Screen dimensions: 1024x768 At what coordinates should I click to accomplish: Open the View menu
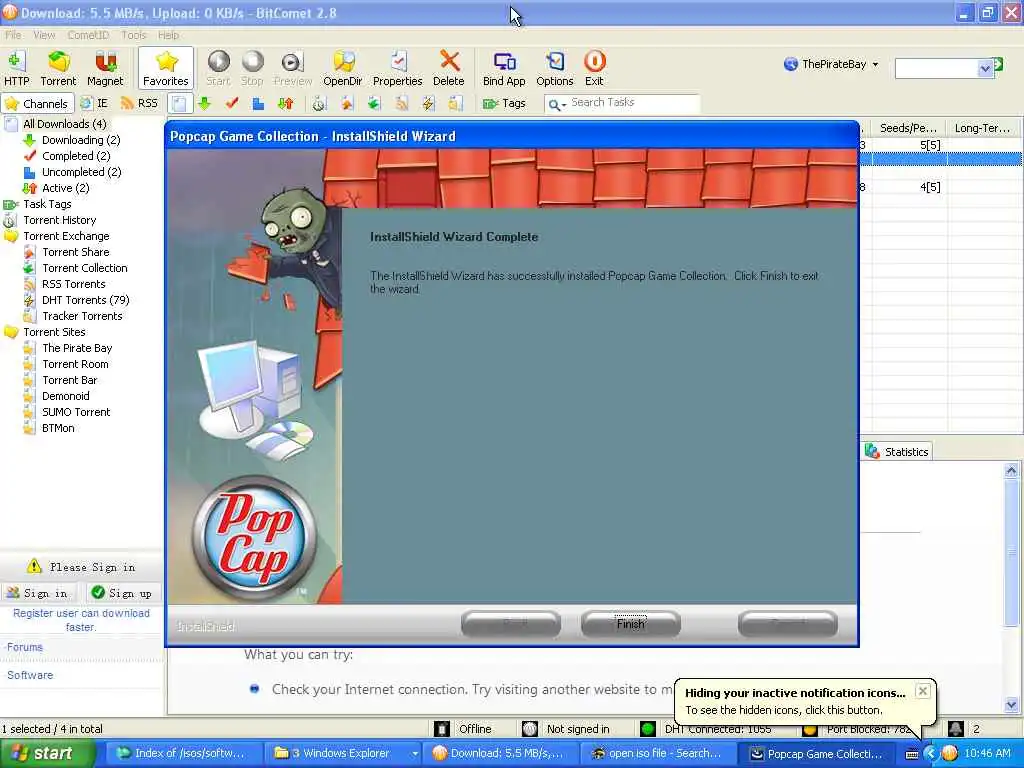coord(44,35)
